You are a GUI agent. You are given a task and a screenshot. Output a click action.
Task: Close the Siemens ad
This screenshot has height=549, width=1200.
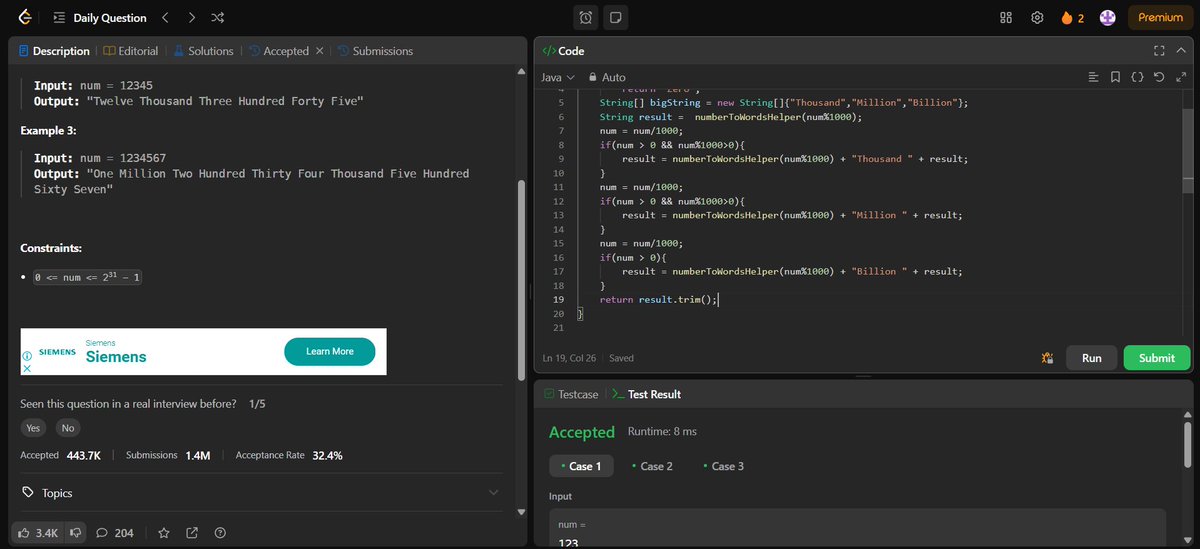click(x=27, y=368)
